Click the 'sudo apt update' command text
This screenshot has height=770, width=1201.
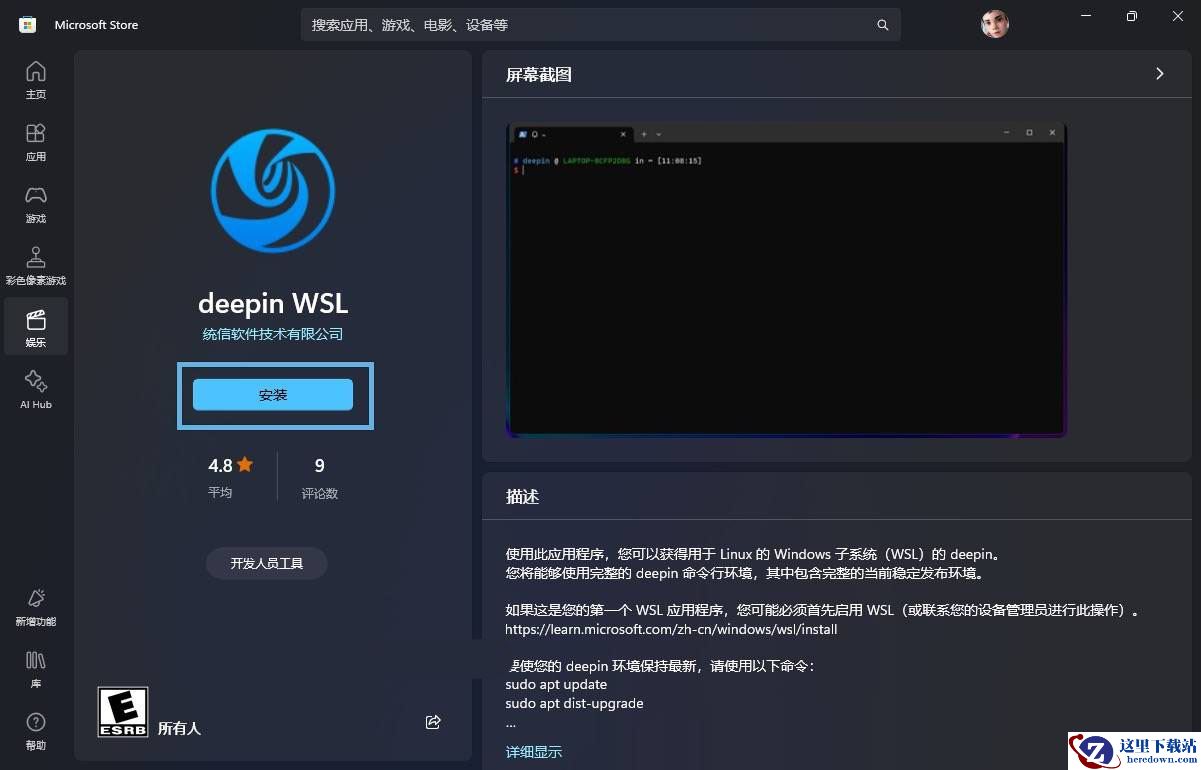556,685
